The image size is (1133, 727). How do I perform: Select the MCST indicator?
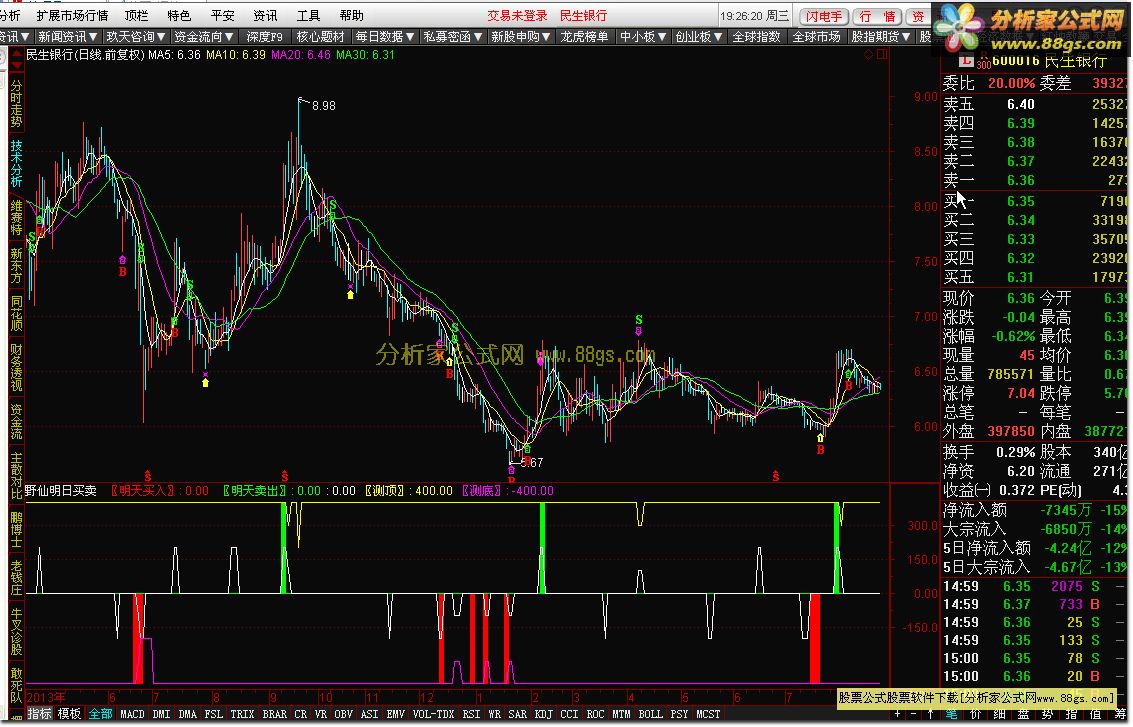tap(708, 714)
